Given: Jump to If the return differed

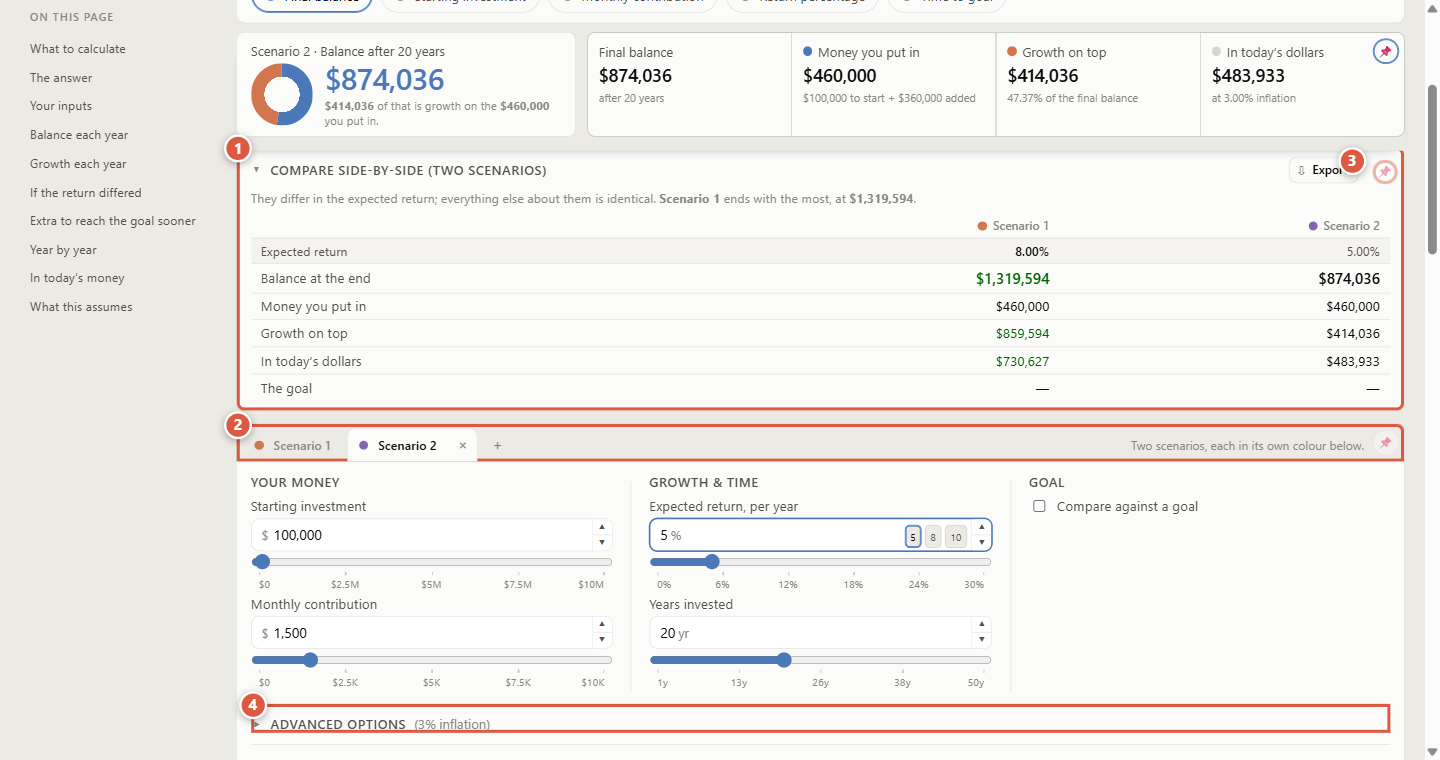Looking at the screenshot, I should tap(86, 193).
